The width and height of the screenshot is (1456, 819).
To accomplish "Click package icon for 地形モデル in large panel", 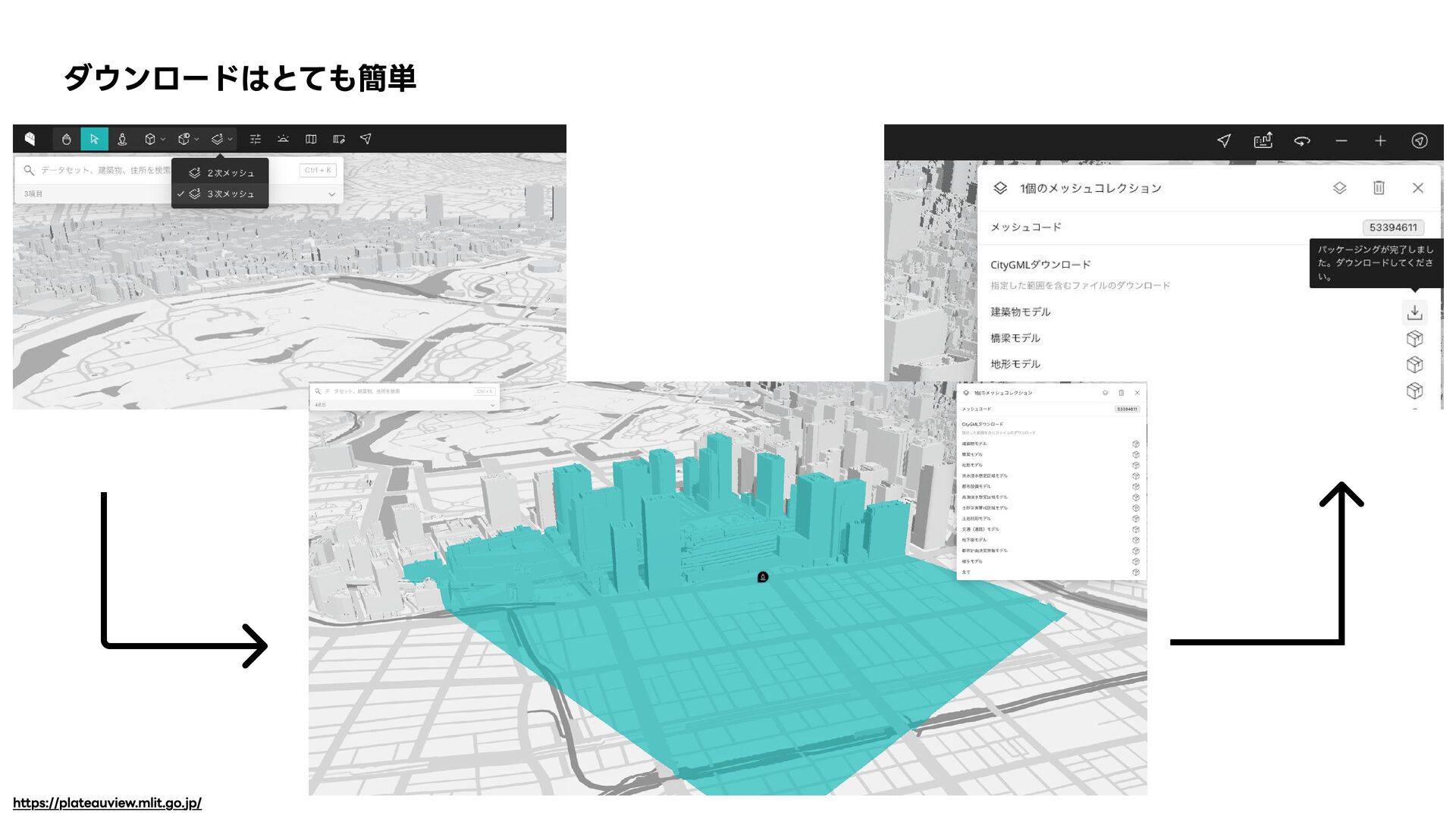I will click(1414, 365).
